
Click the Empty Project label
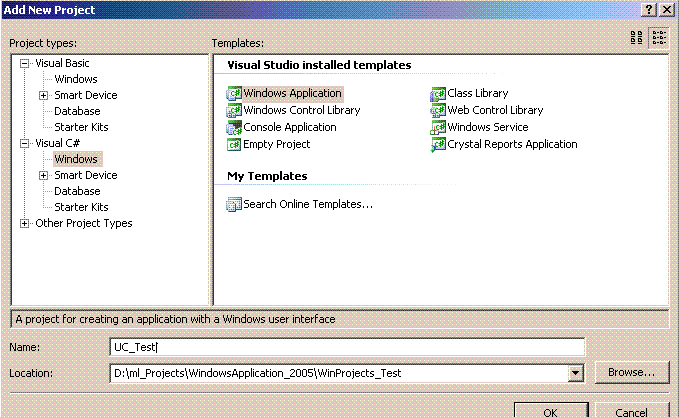(x=277, y=144)
